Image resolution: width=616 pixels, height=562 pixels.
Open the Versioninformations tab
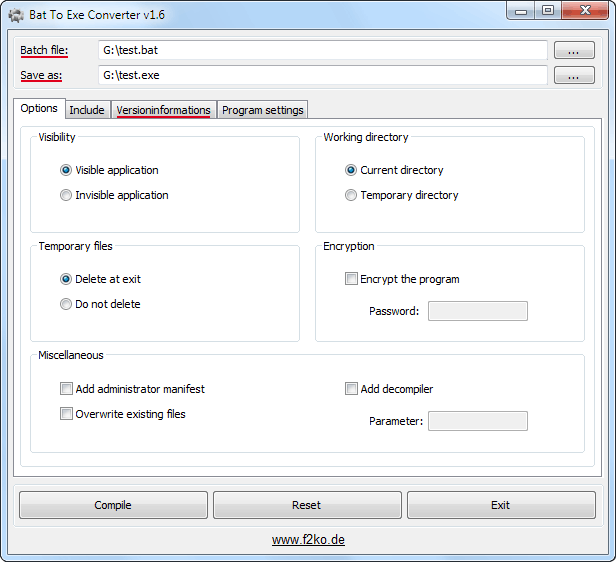pyautogui.click(x=163, y=110)
